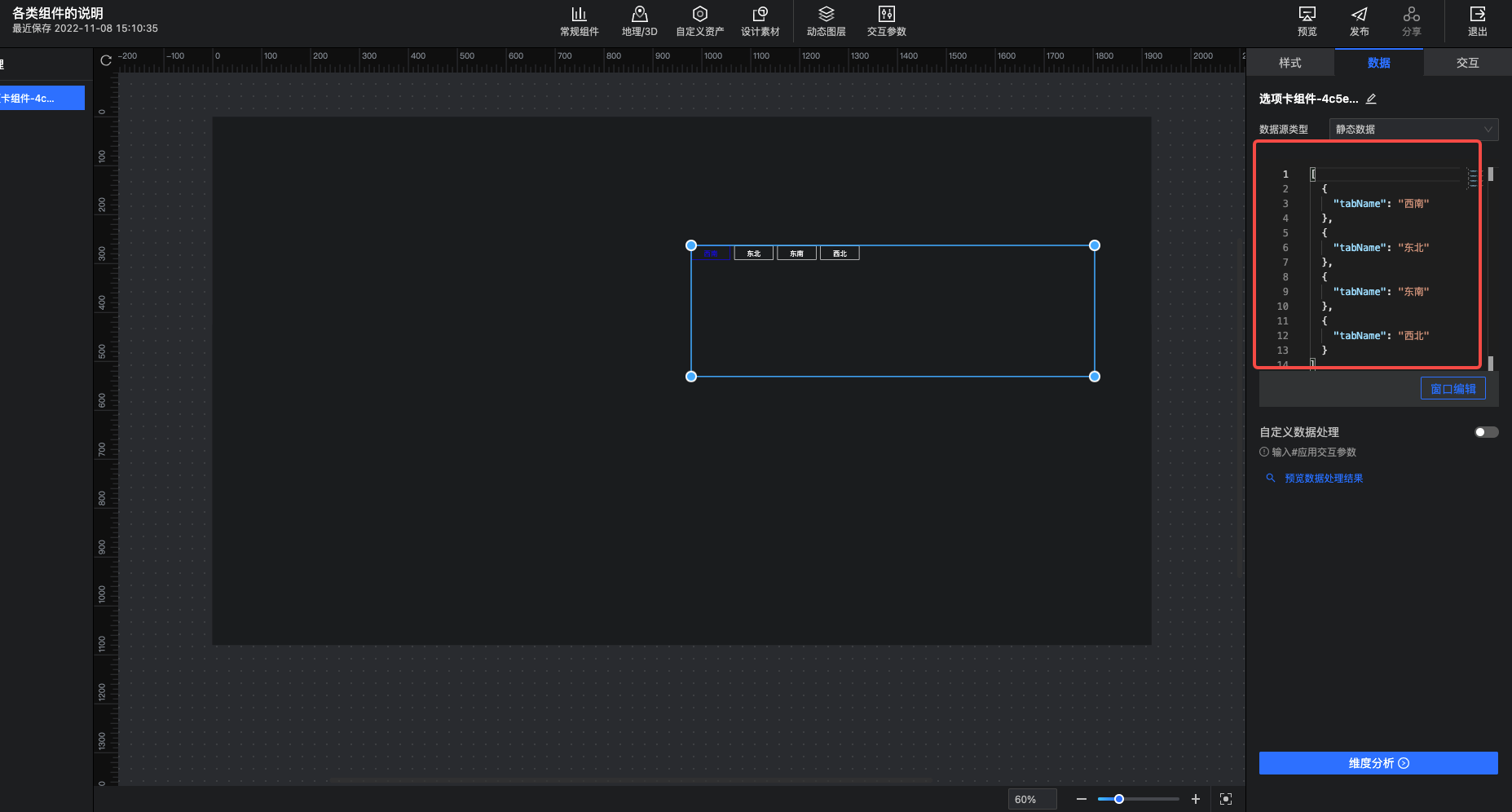
Task: Switch to the 样式 tab
Action: click(1289, 63)
